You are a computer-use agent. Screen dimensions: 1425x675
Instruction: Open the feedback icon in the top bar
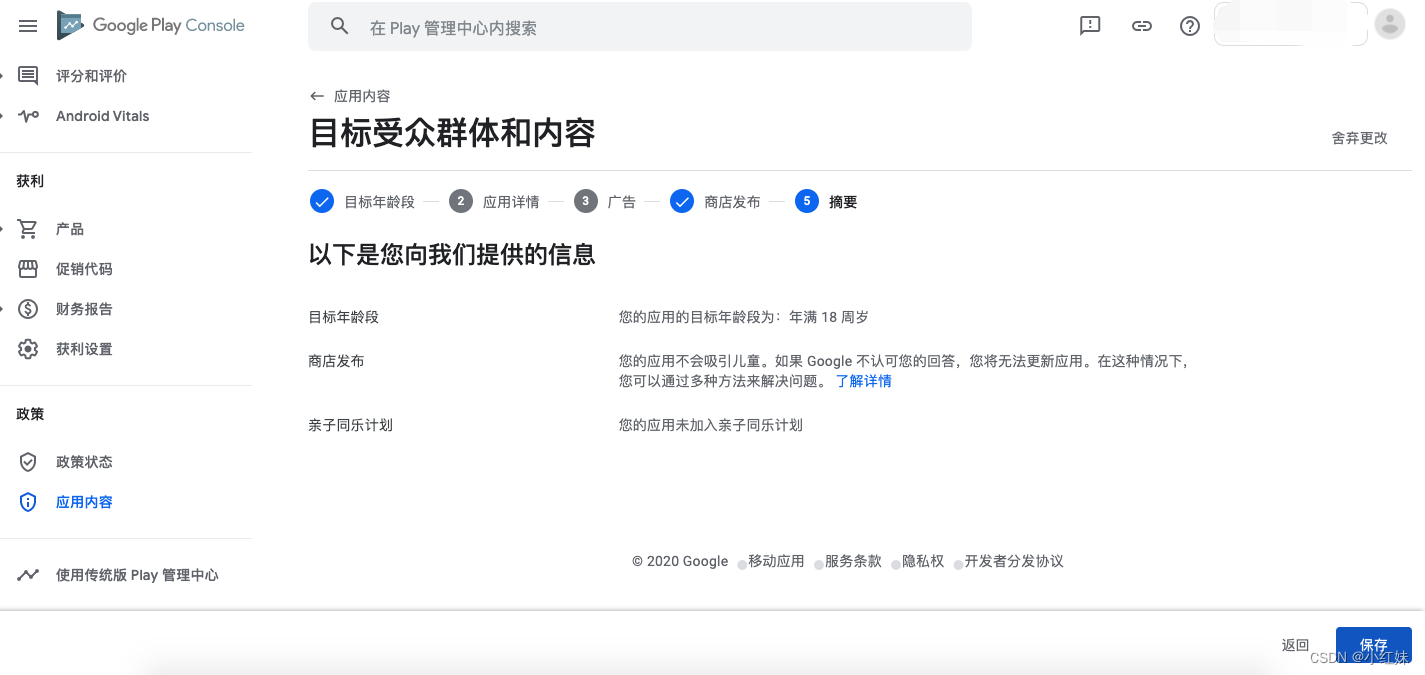point(1090,26)
